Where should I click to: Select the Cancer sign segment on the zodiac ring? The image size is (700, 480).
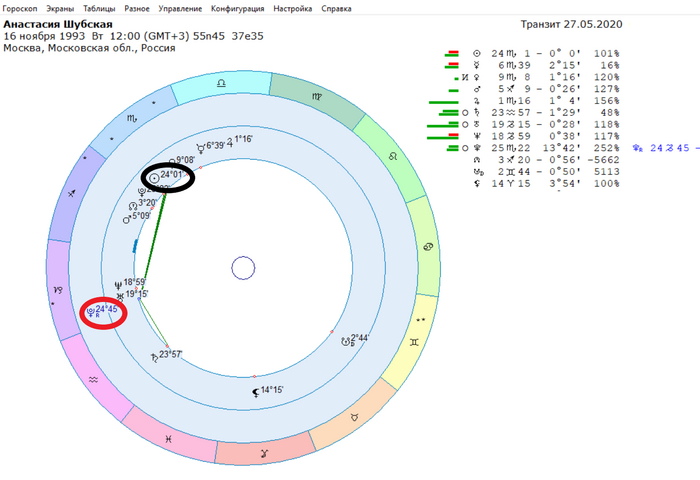coord(428,246)
